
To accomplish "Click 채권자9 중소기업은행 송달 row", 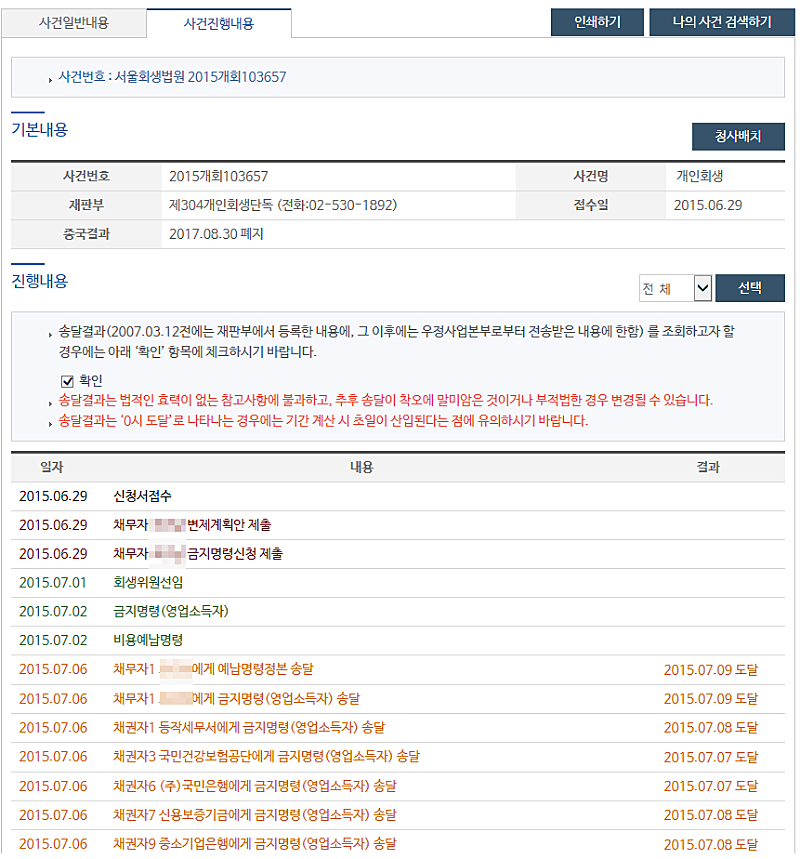I will click(398, 844).
